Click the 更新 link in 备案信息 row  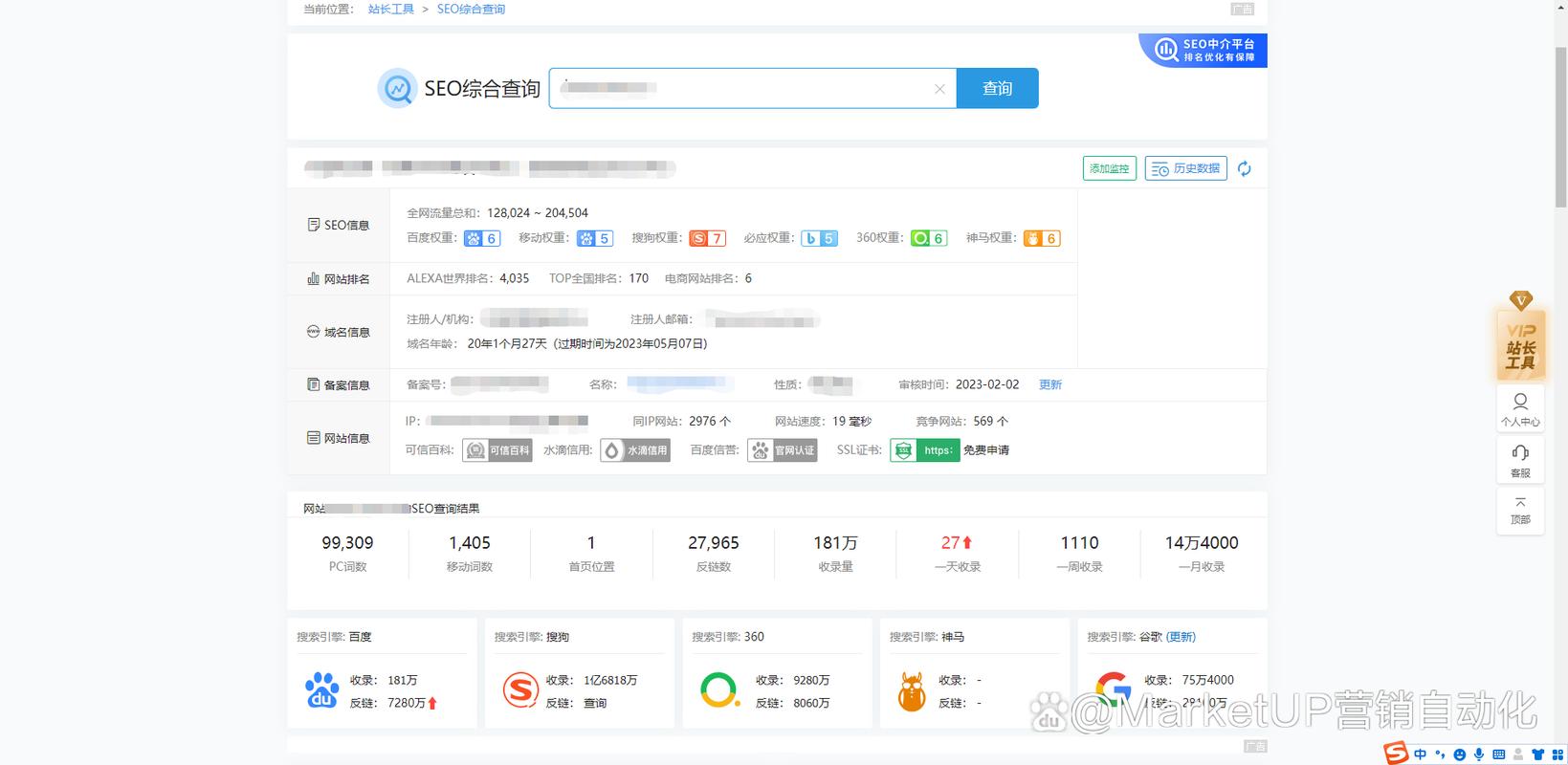pos(1050,384)
